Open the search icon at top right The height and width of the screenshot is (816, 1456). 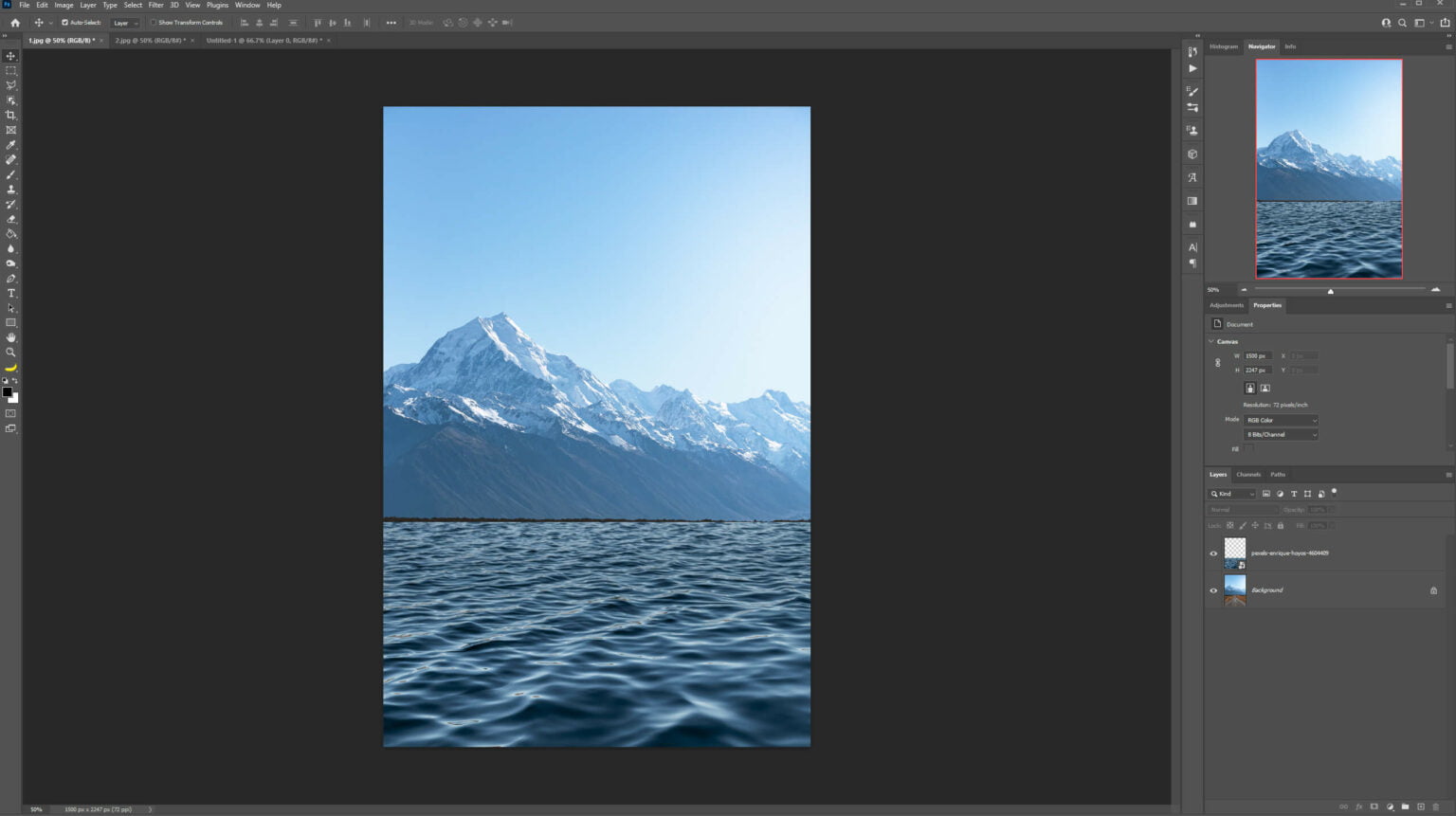[1402, 23]
